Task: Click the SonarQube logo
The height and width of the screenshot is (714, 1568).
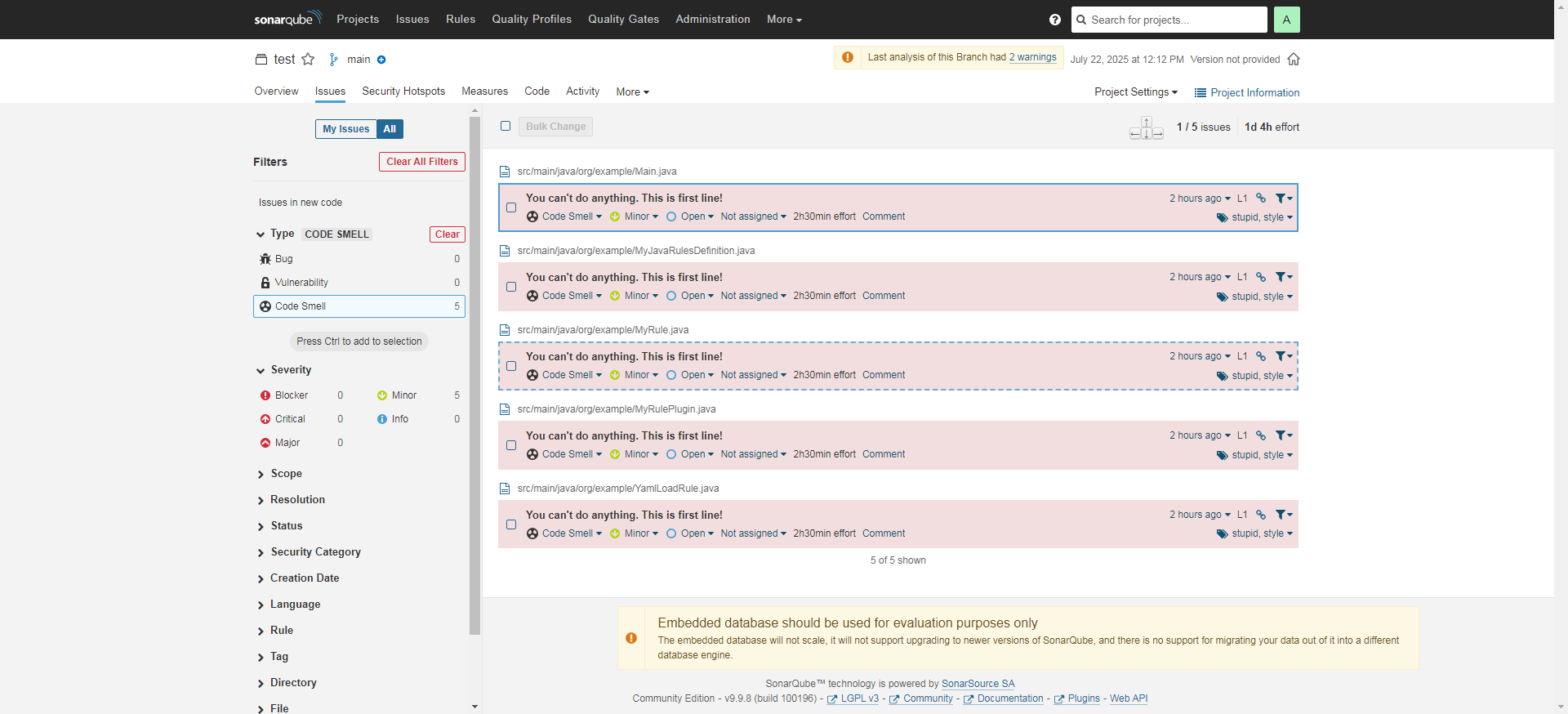Action: pos(287,19)
